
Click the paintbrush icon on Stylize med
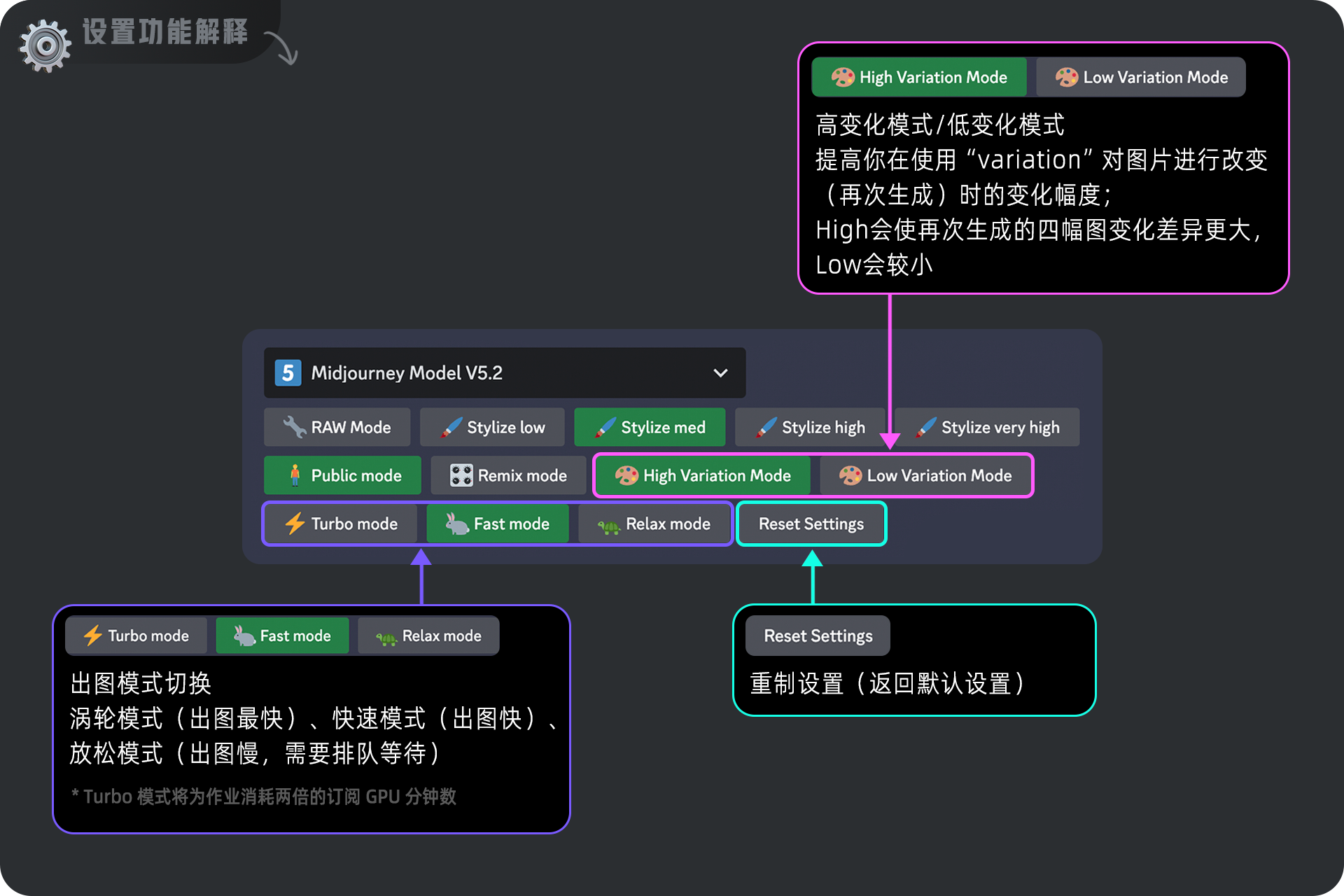(x=605, y=427)
